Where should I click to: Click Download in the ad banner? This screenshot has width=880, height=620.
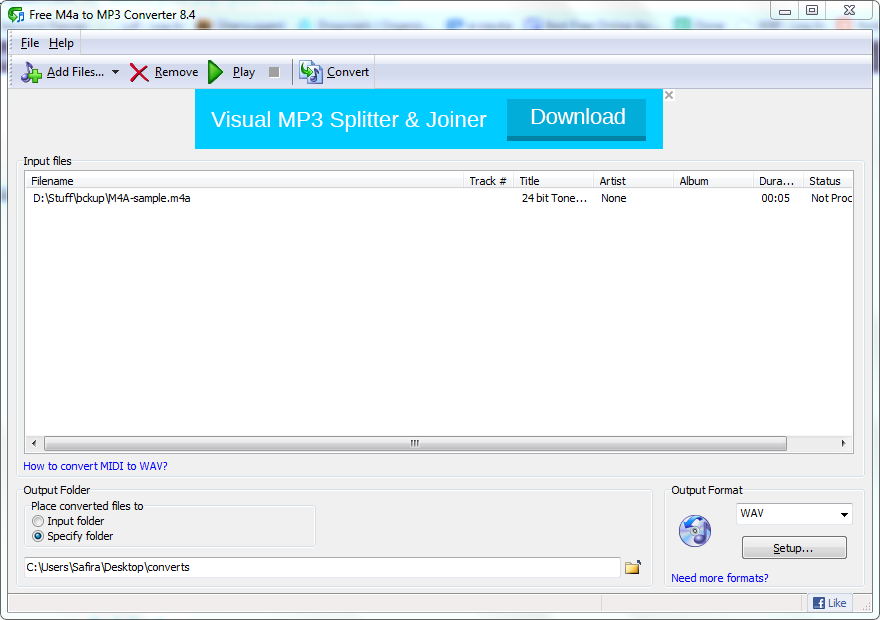576,119
